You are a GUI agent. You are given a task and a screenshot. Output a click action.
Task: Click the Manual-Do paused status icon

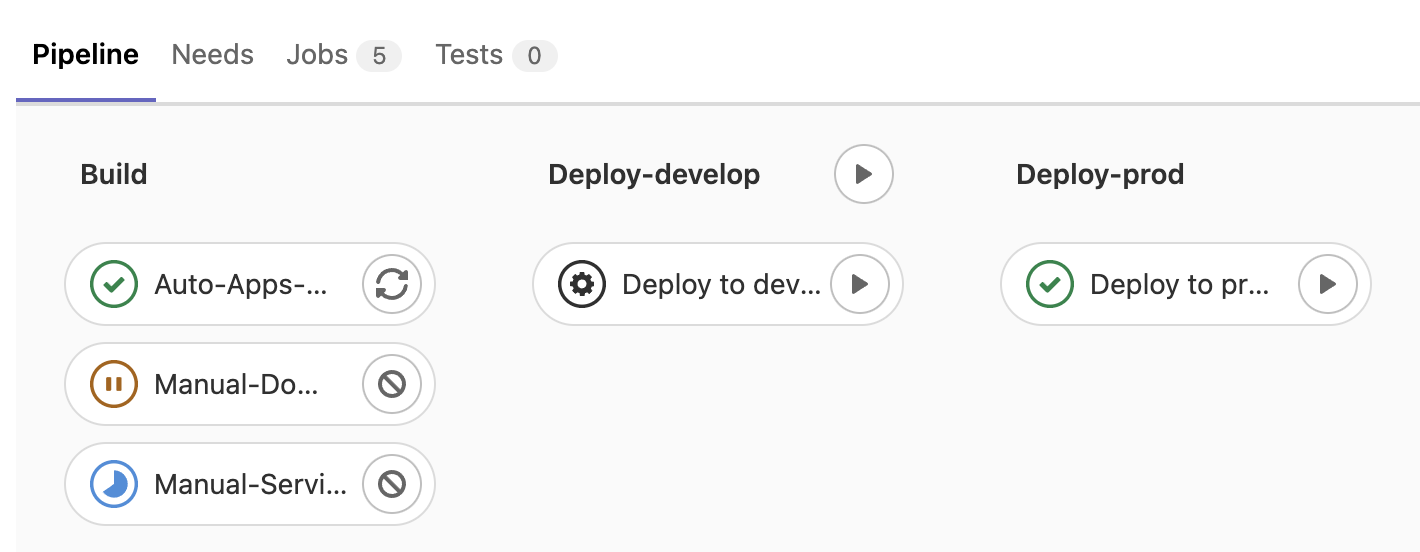pyautogui.click(x=114, y=384)
